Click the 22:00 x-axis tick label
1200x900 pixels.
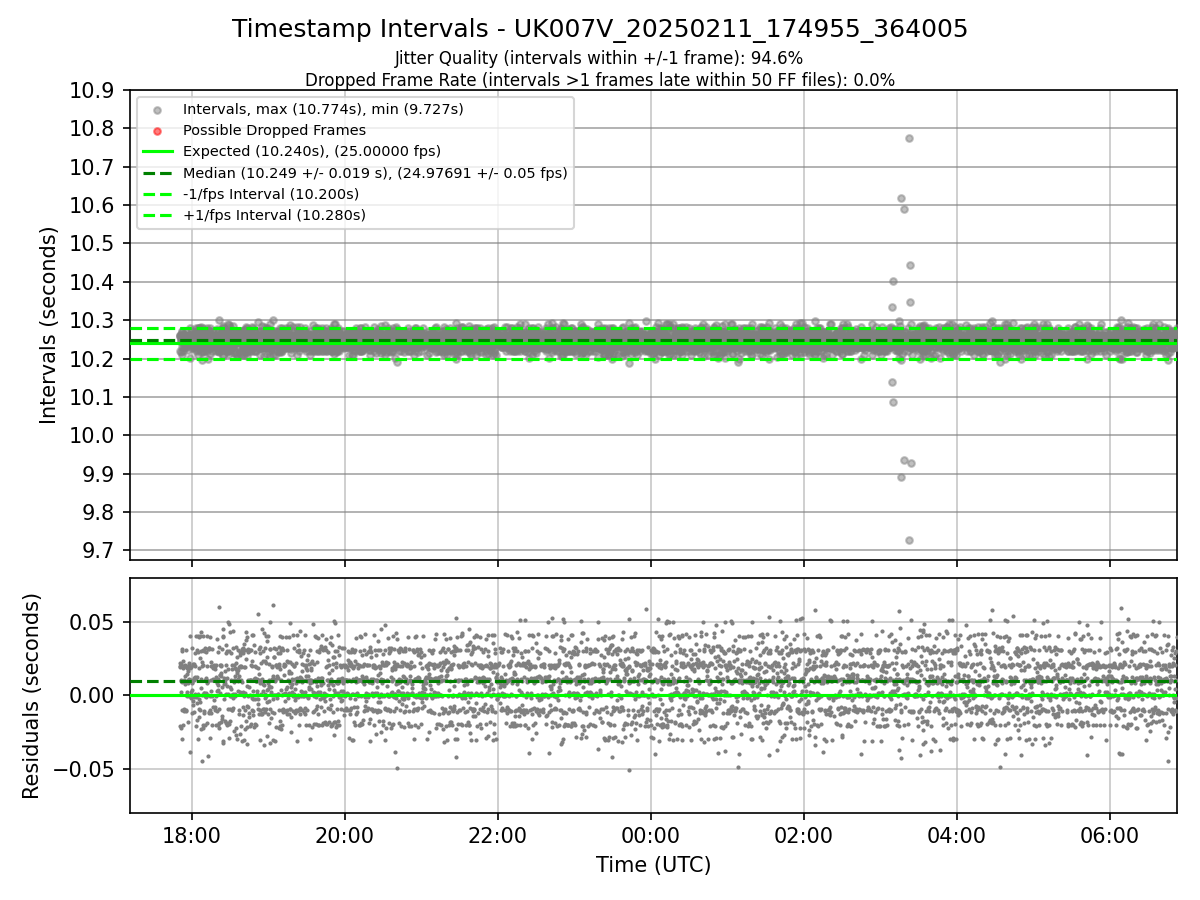pos(498,834)
